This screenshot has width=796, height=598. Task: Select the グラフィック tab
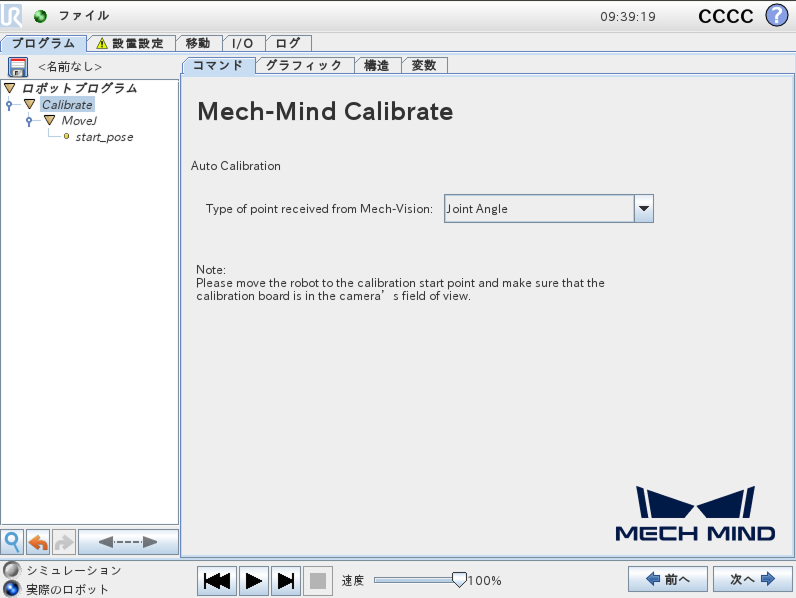click(304, 65)
